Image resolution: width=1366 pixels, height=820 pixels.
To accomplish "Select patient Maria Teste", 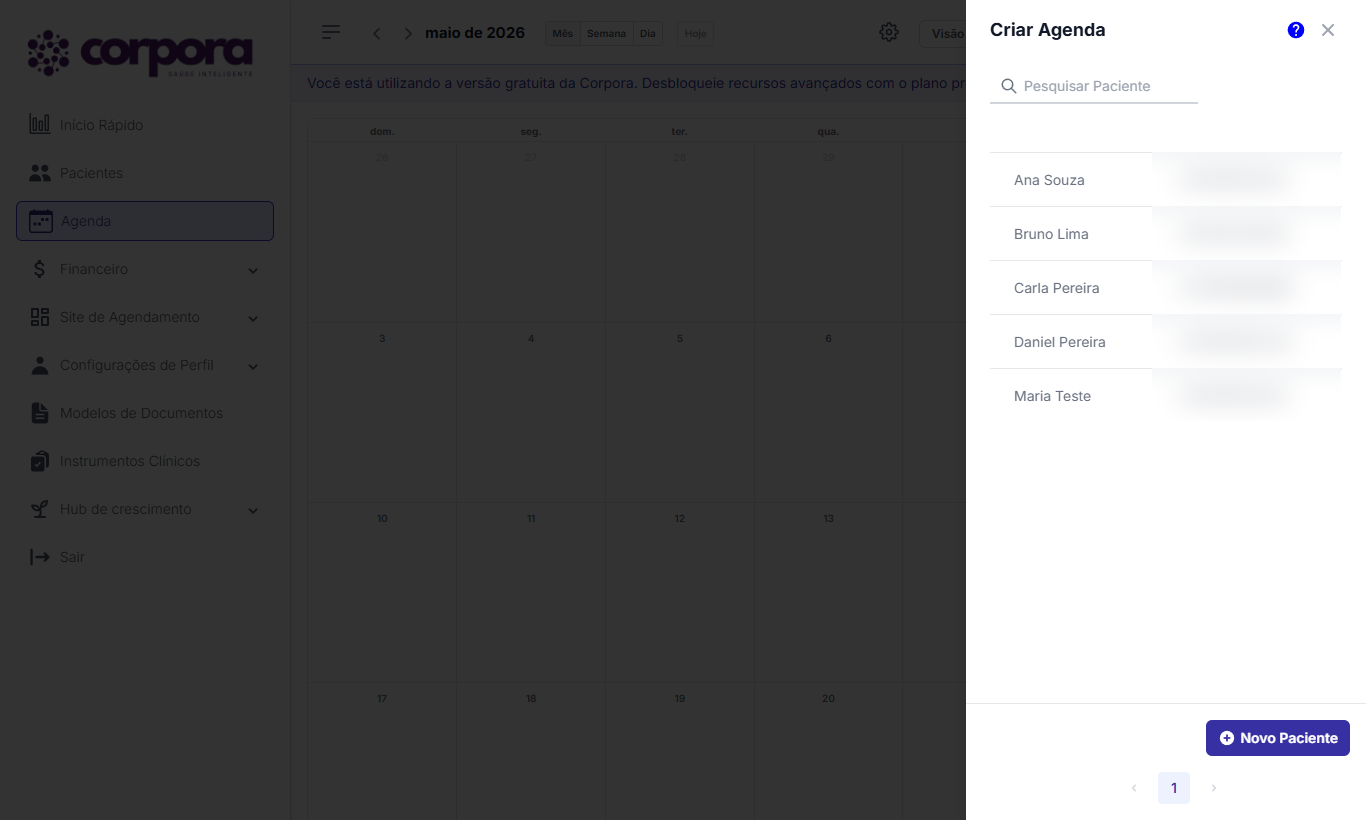I will coord(1165,396).
